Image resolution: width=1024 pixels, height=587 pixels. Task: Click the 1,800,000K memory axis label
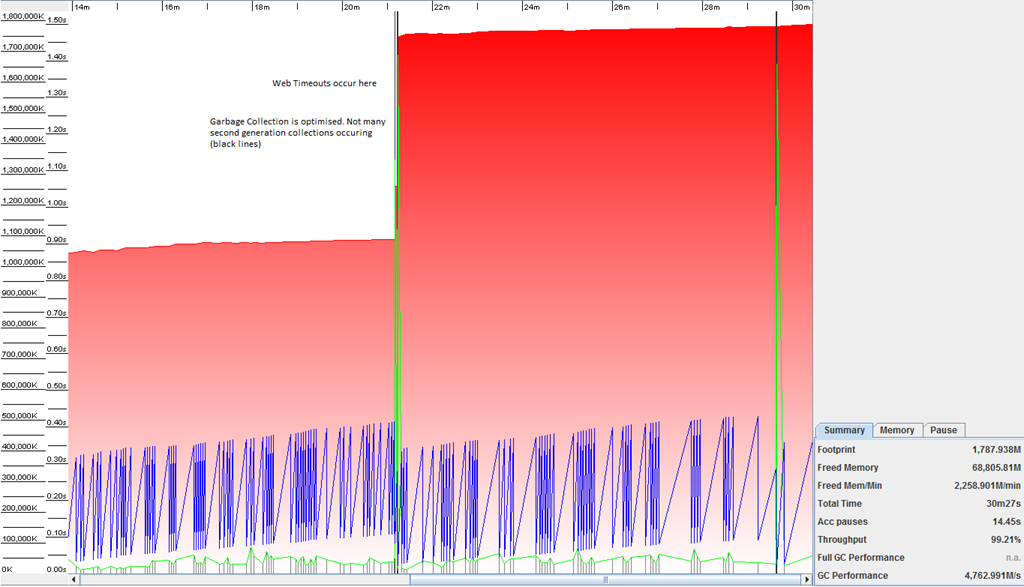[x=22, y=16]
